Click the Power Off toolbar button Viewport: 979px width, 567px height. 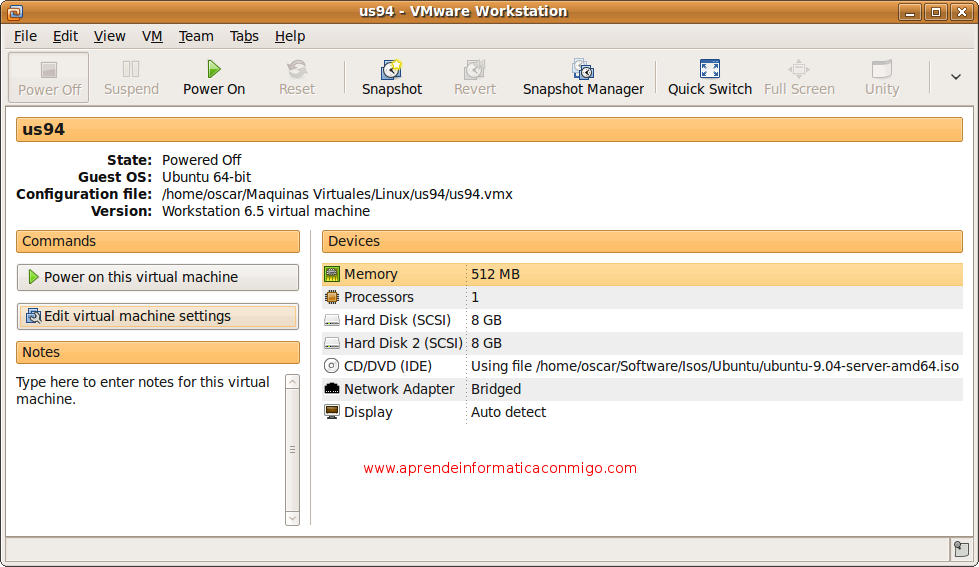[x=49, y=77]
